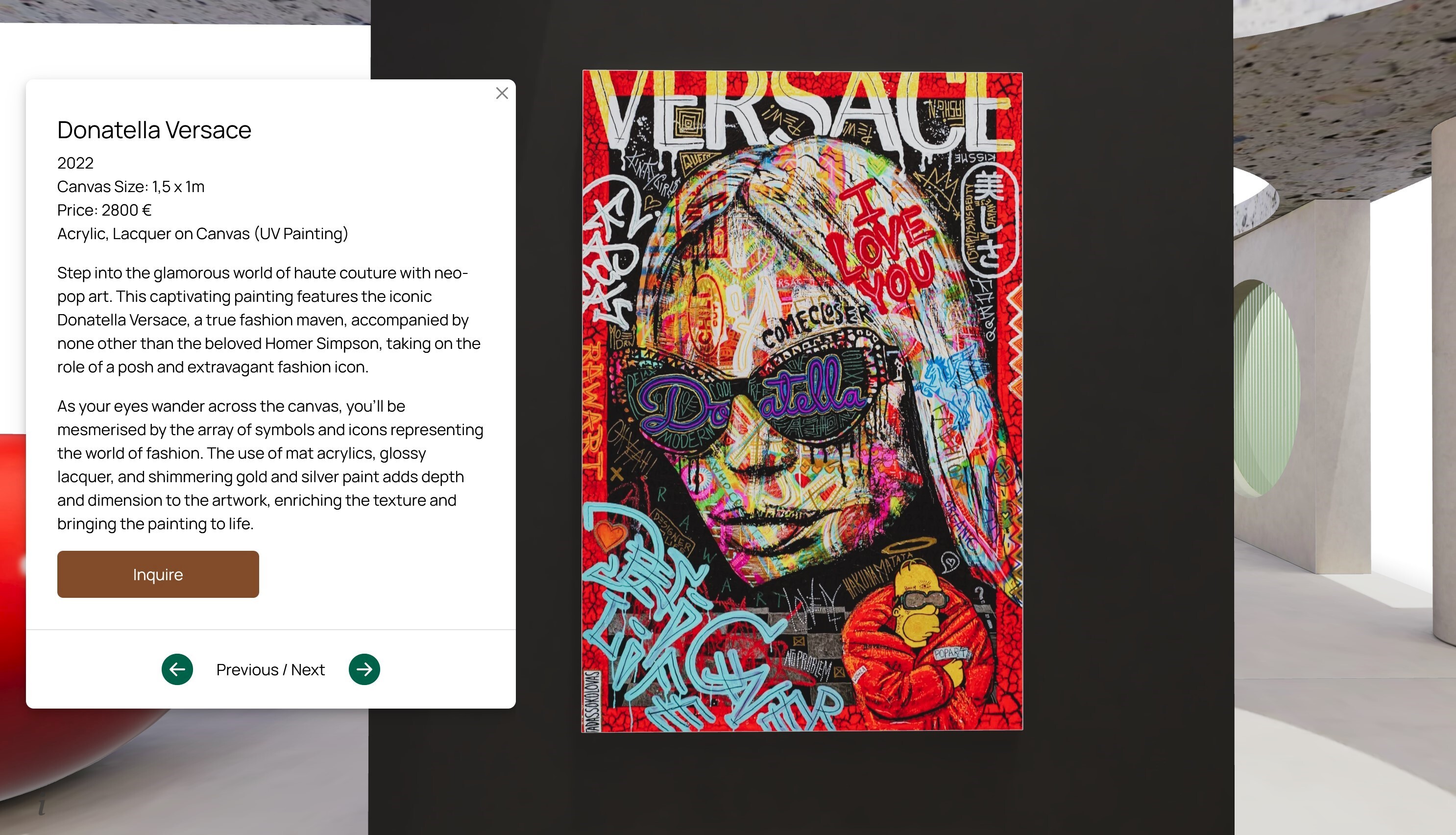
Task: Click the paragraph starting 'Step into the glamorous'
Action: tap(269, 319)
